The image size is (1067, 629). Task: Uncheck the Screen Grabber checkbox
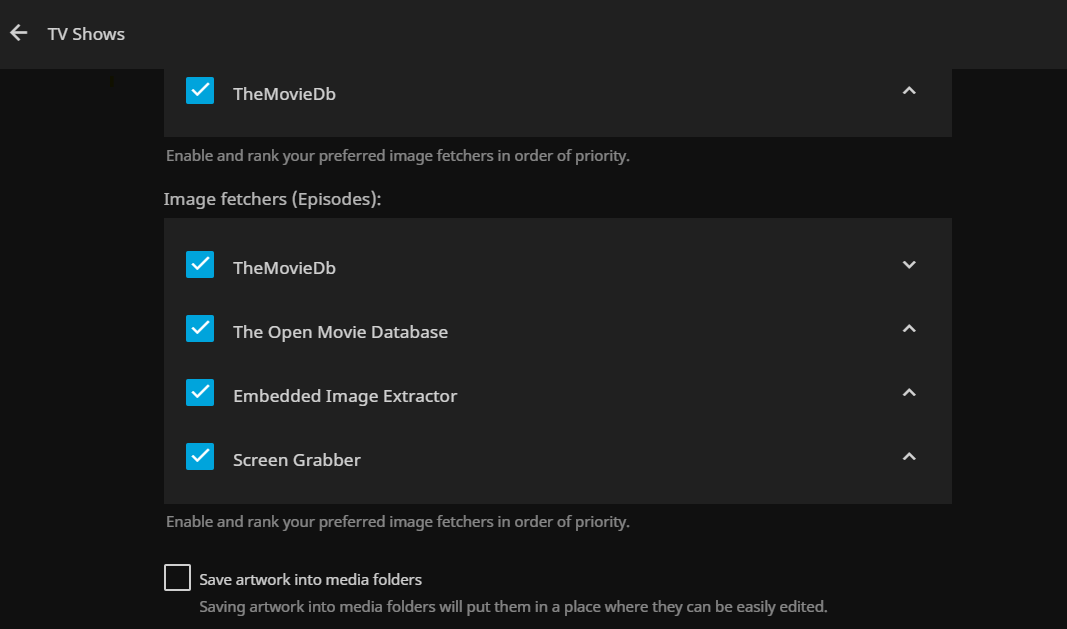(200, 457)
